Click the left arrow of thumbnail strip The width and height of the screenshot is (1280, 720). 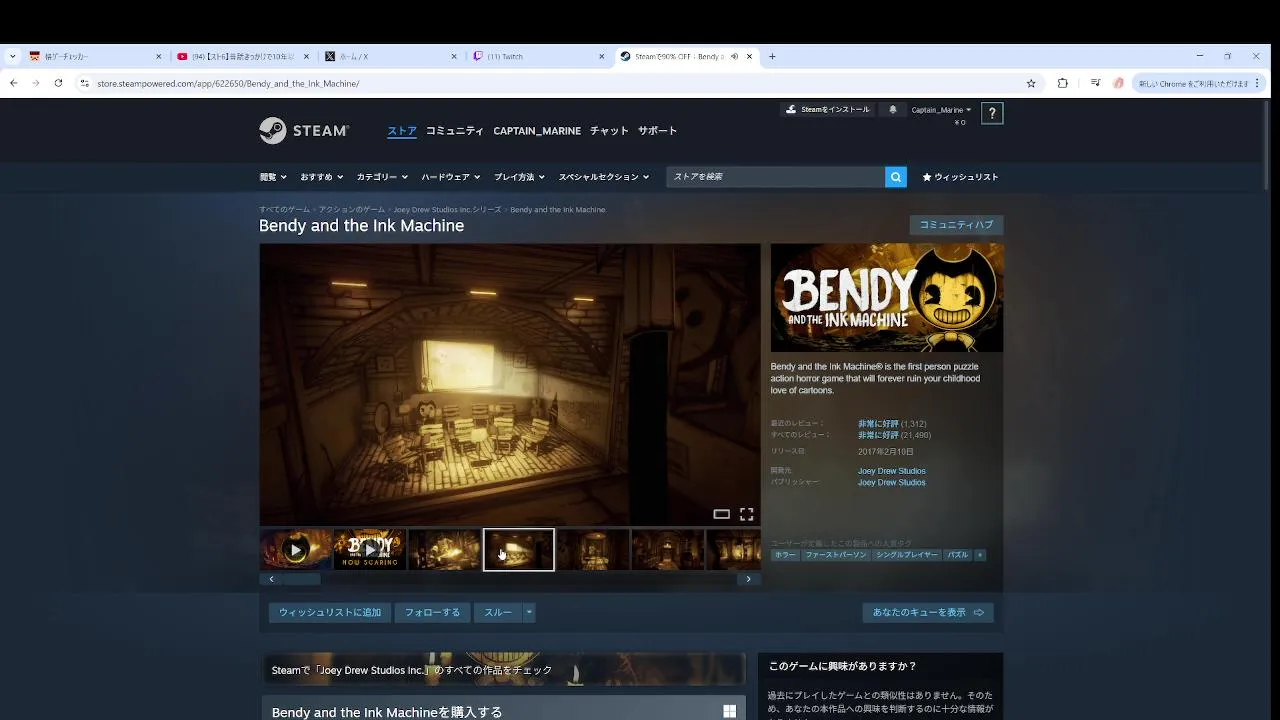(271, 579)
